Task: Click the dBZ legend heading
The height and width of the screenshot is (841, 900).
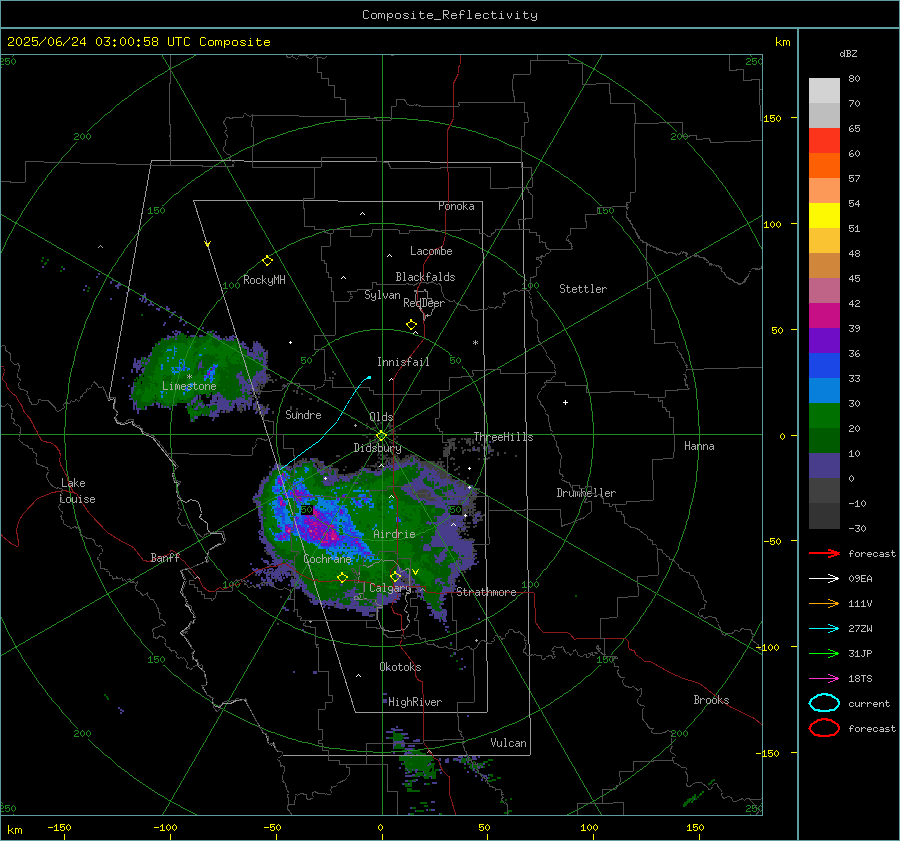Action: point(848,53)
